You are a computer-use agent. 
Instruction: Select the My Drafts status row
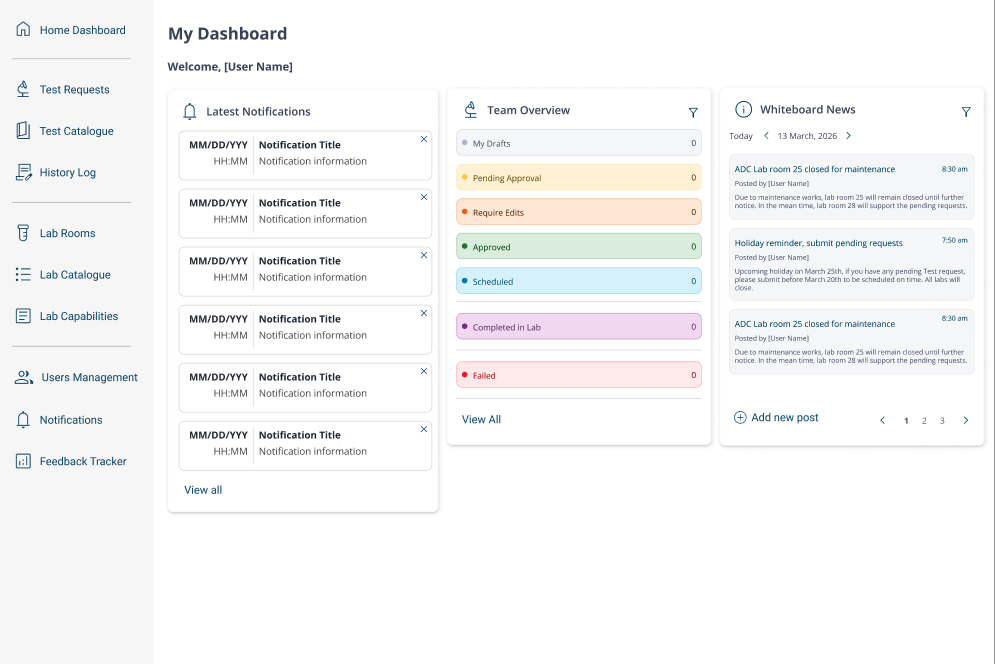[579, 143]
